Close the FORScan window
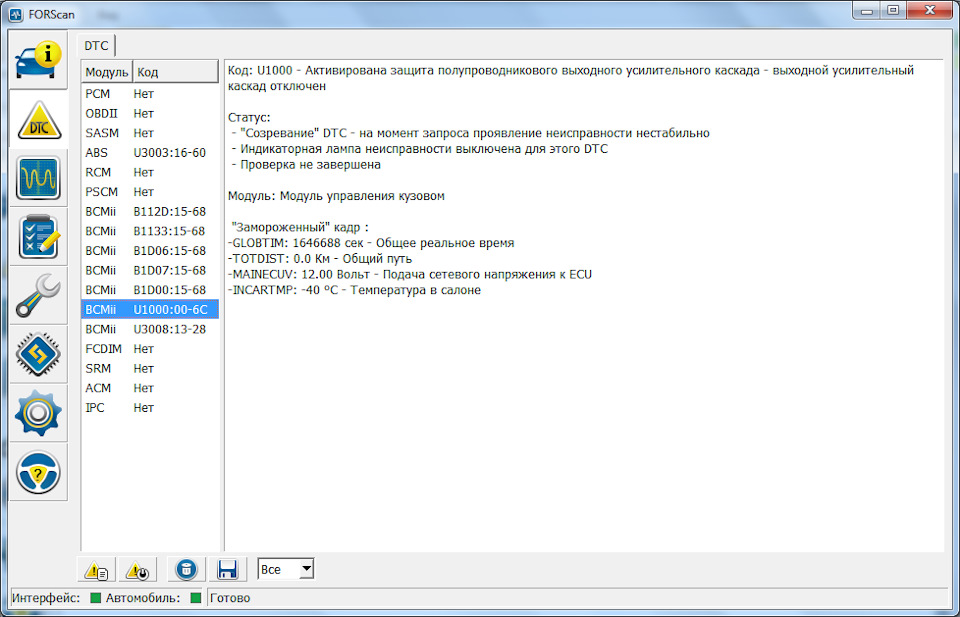Screen dimensions: 960x617 pos(929,10)
